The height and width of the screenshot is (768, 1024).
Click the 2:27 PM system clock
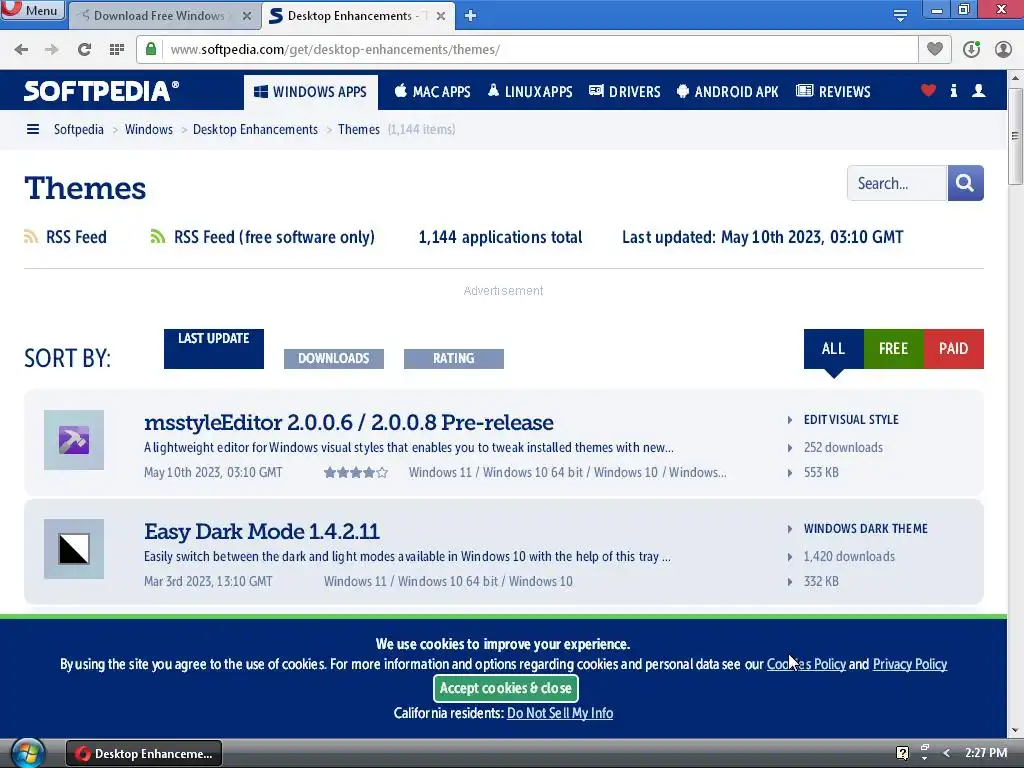(x=986, y=753)
